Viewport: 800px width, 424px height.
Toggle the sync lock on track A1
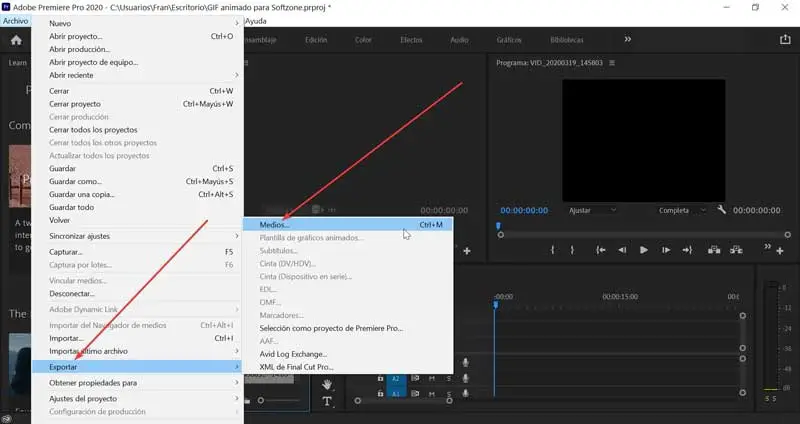click(415, 394)
